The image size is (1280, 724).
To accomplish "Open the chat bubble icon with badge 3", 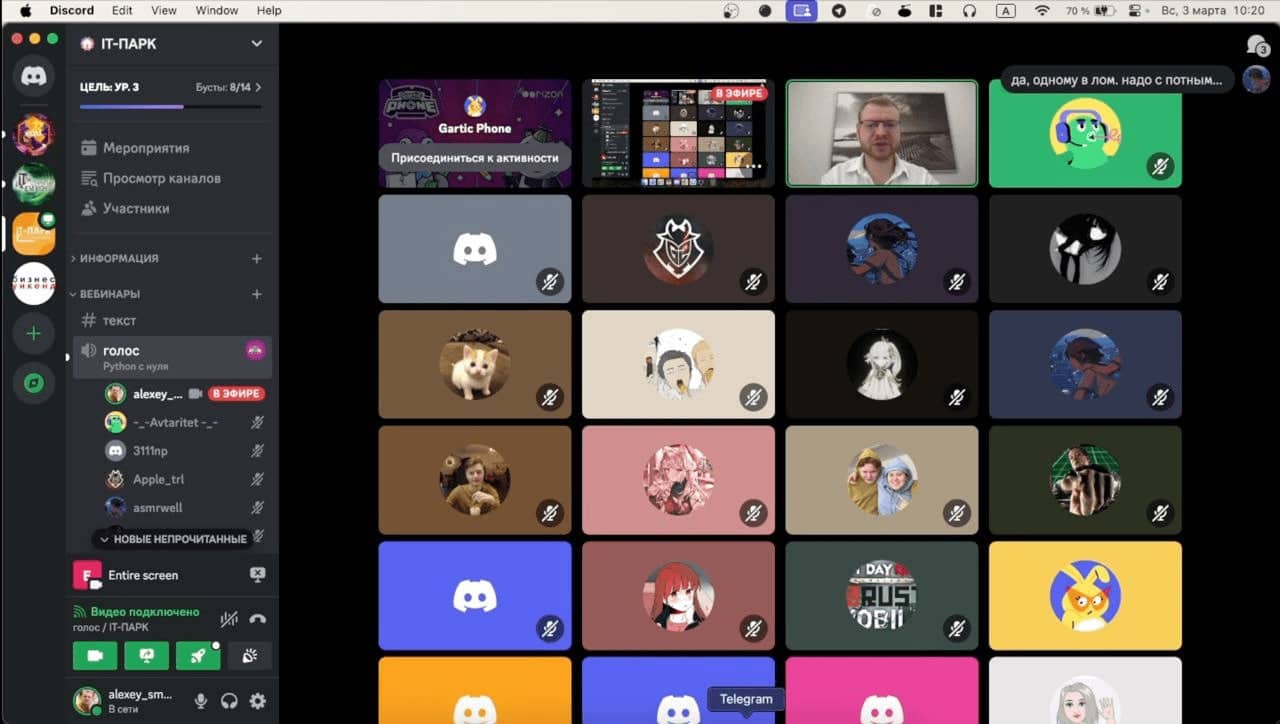I will point(1256,45).
